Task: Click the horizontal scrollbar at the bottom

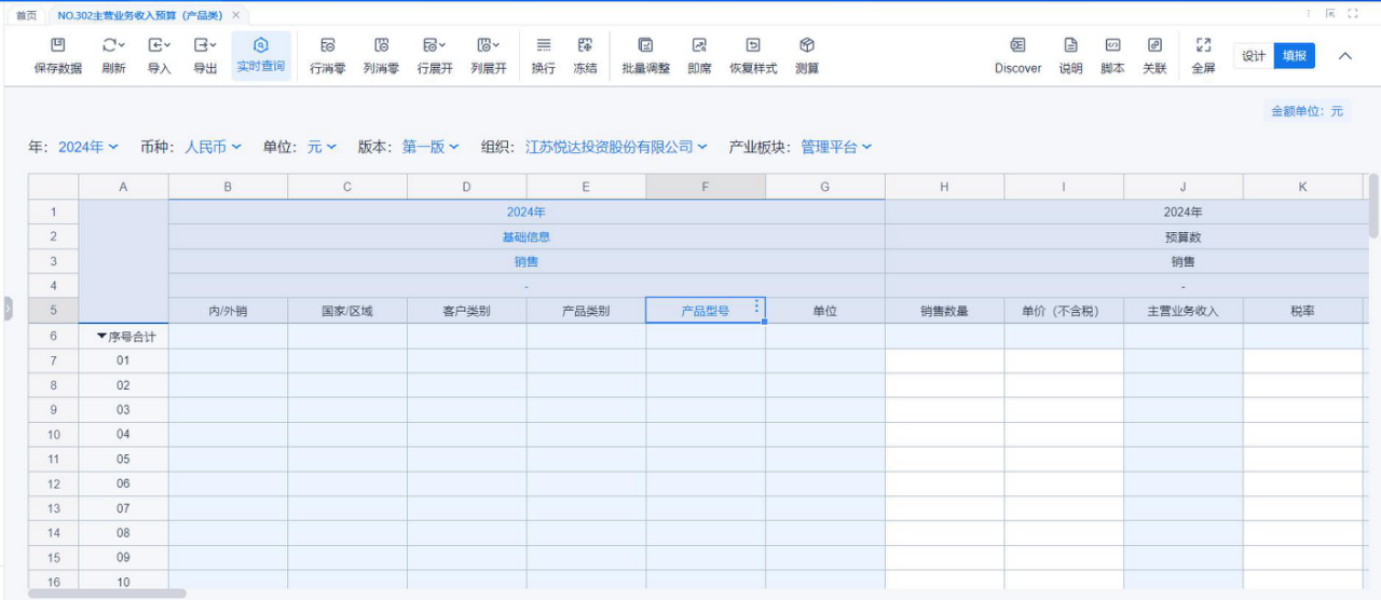Action: tap(107, 594)
